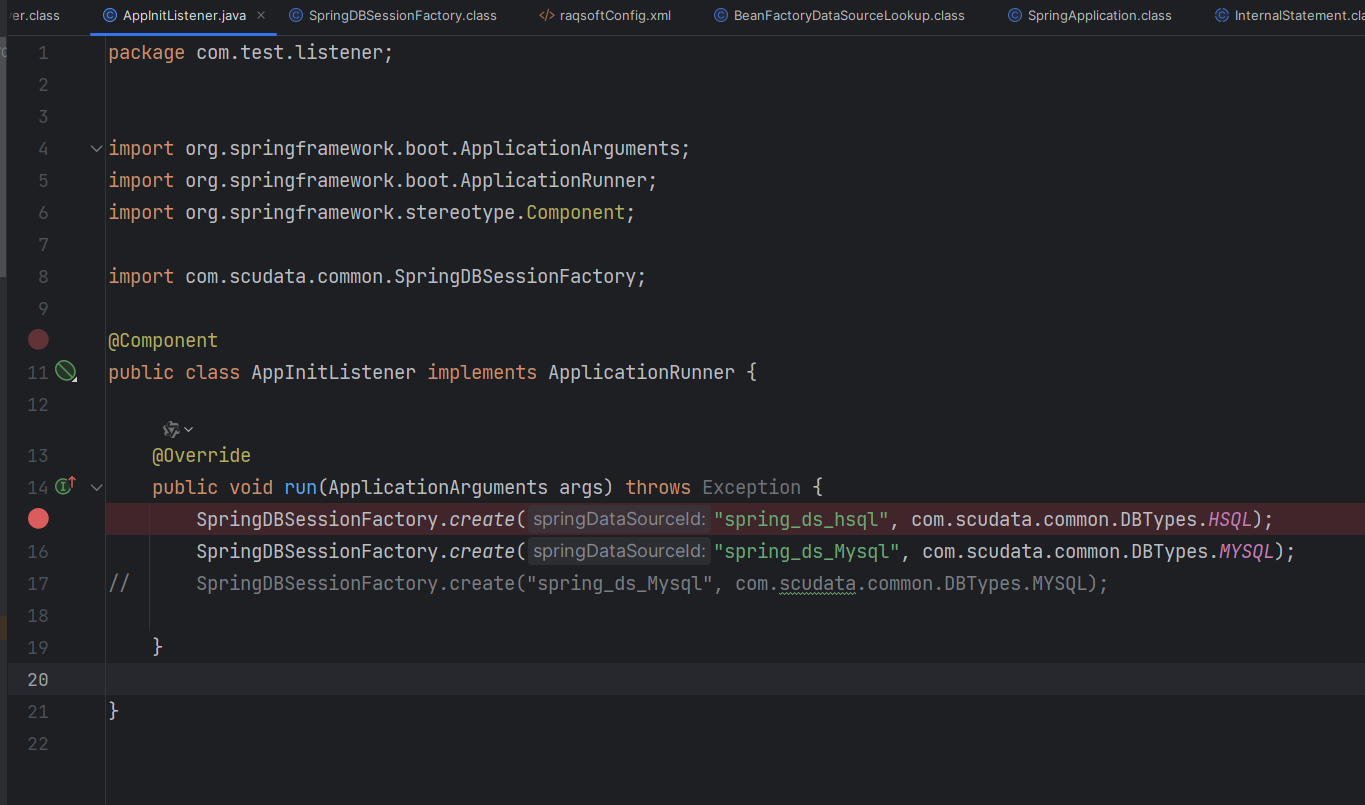Click the XML file icon on raqsoftConfig.xml tab
This screenshot has height=805, width=1365.
pos(546,16)
